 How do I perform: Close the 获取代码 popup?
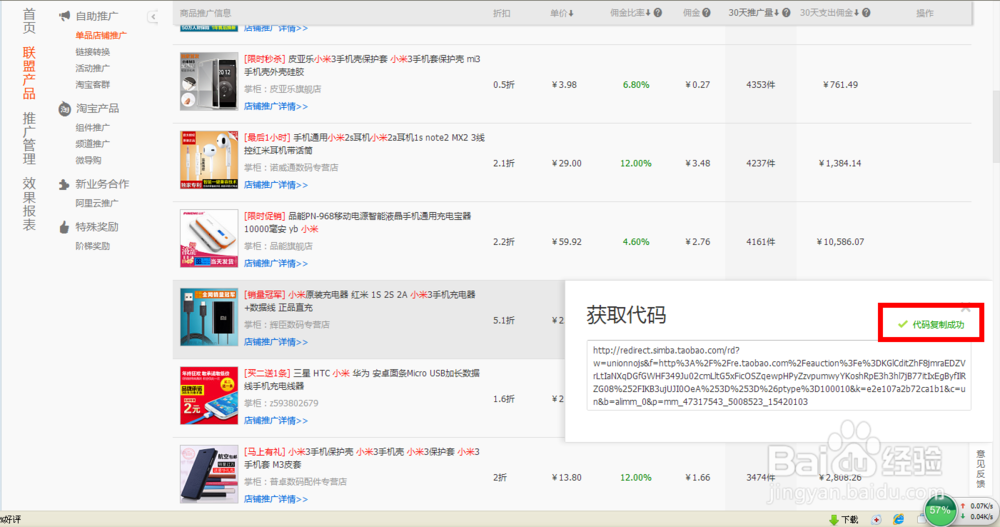tap(966, 308)
